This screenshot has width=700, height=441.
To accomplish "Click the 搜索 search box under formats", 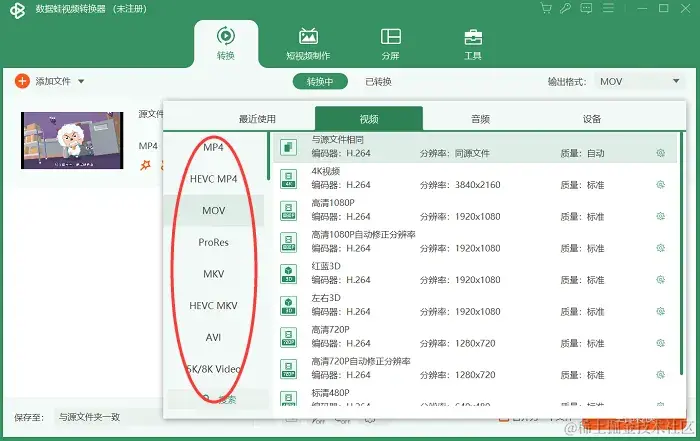I will [218, 399].
